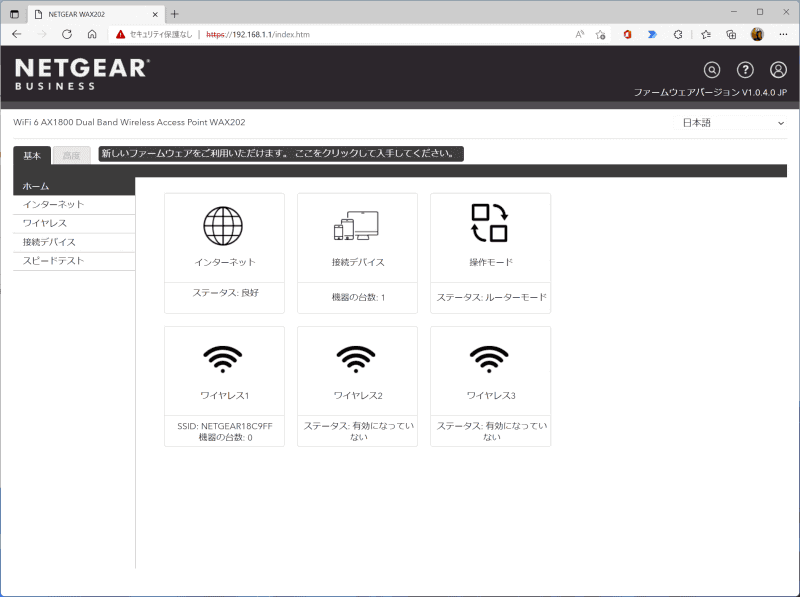Open the browser profile avatar

click(757, 34)
